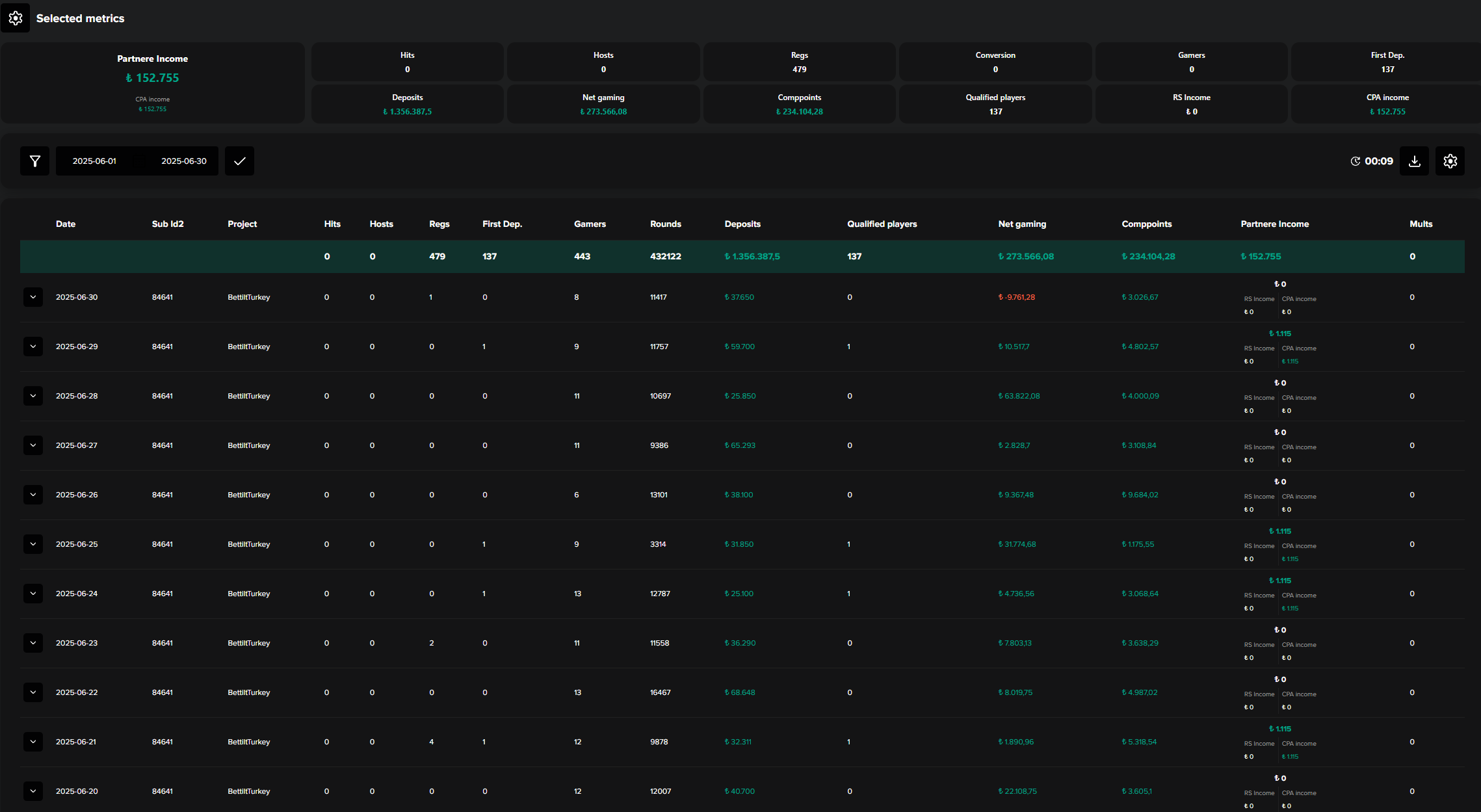This screenshot has width=1481, height=812.
Task: Select the Conversion metric card
Action: (995, 62)
